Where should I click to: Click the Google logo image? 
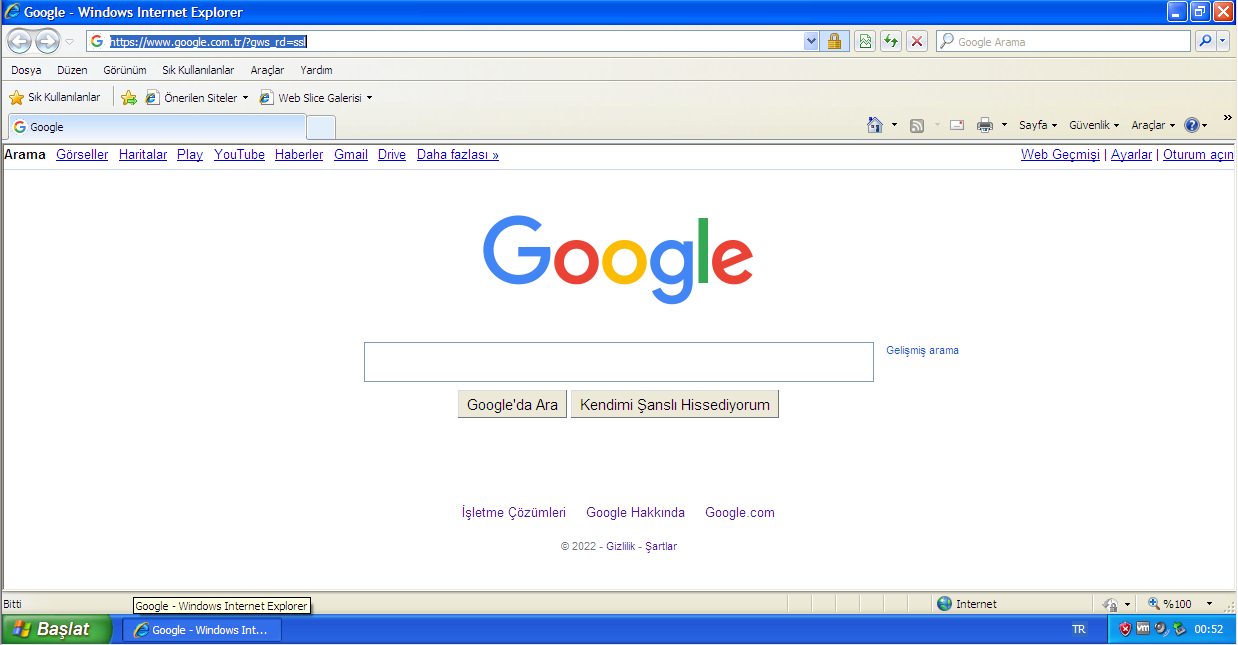618,259
